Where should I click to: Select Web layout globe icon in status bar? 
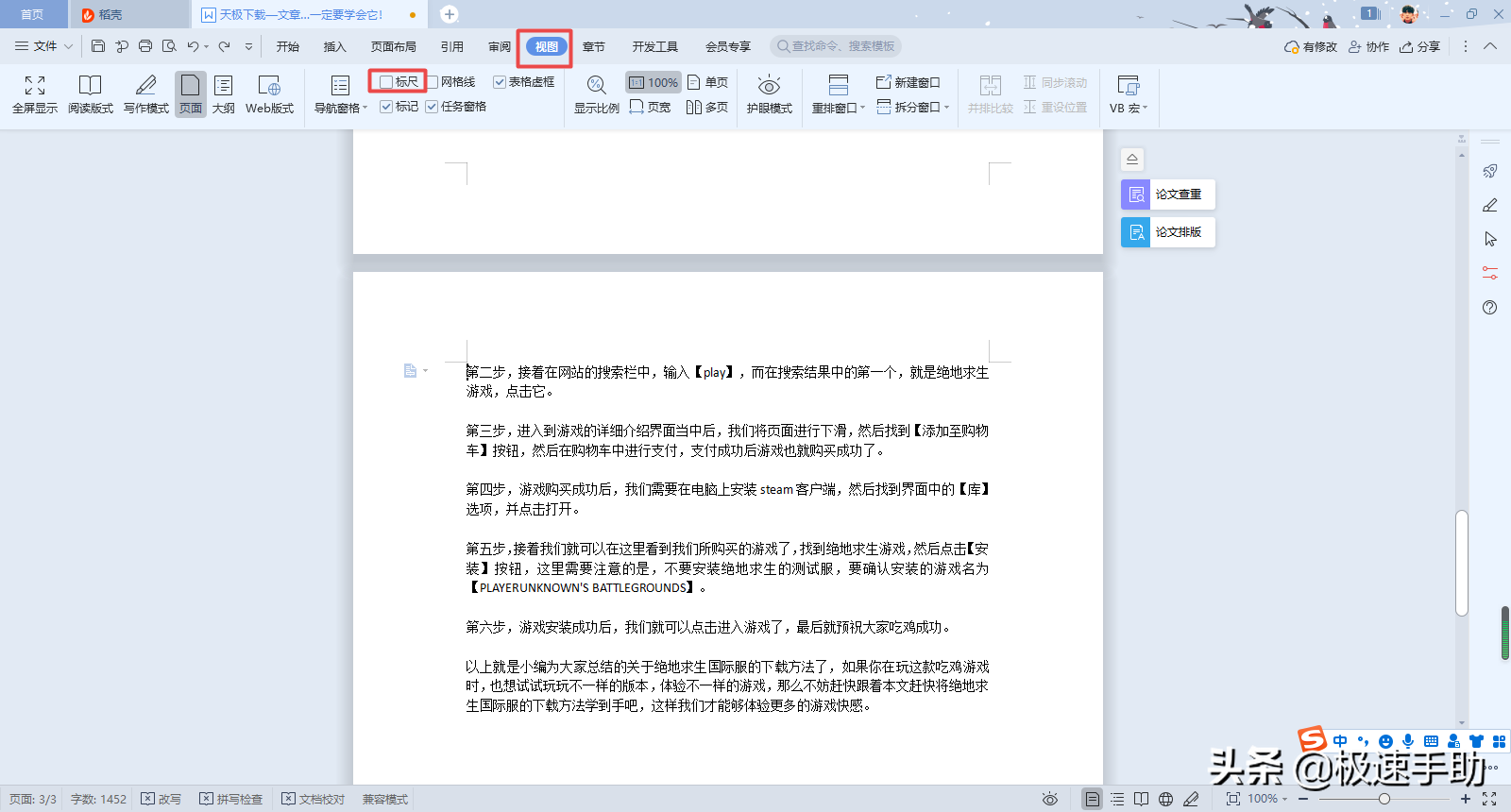pos(1166,799)
